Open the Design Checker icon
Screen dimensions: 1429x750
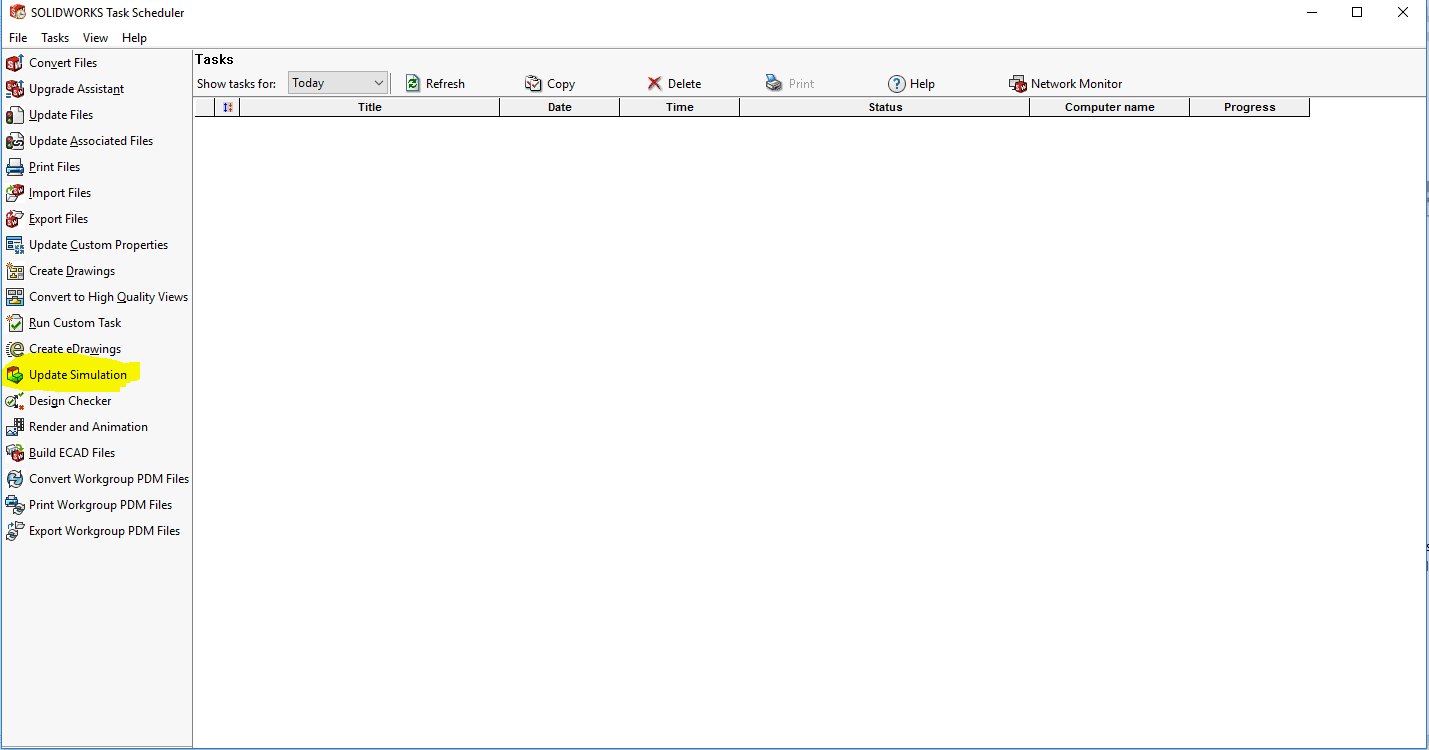14,401
